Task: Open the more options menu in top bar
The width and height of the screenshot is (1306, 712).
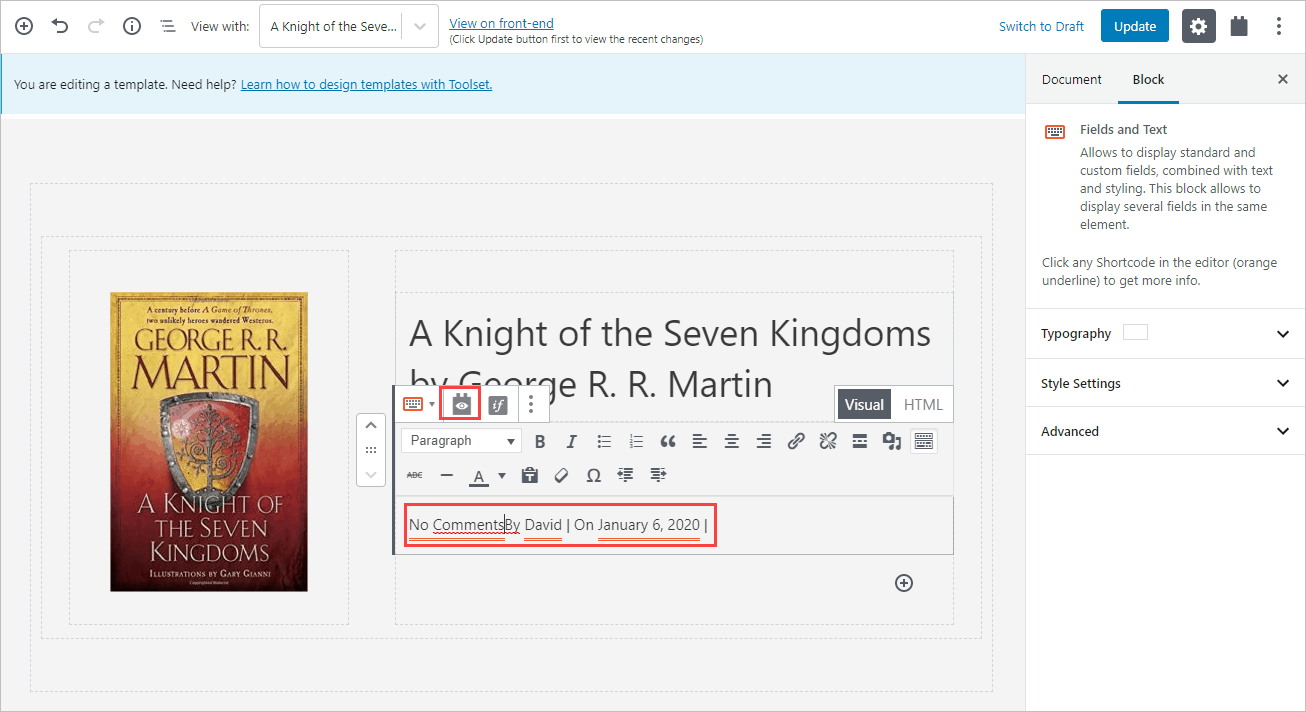Action: [x=1279, y=26]
